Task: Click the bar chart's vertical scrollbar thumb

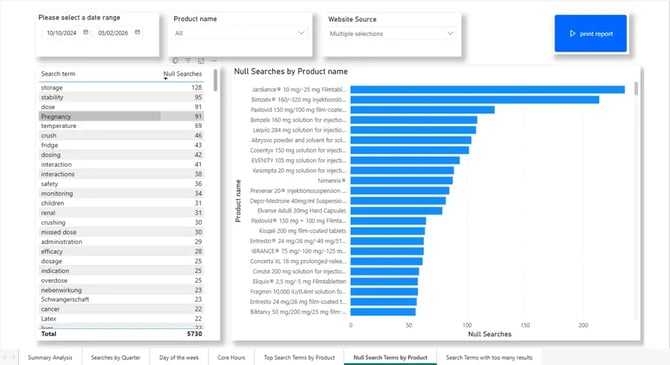Action: [x=636, y=88]
